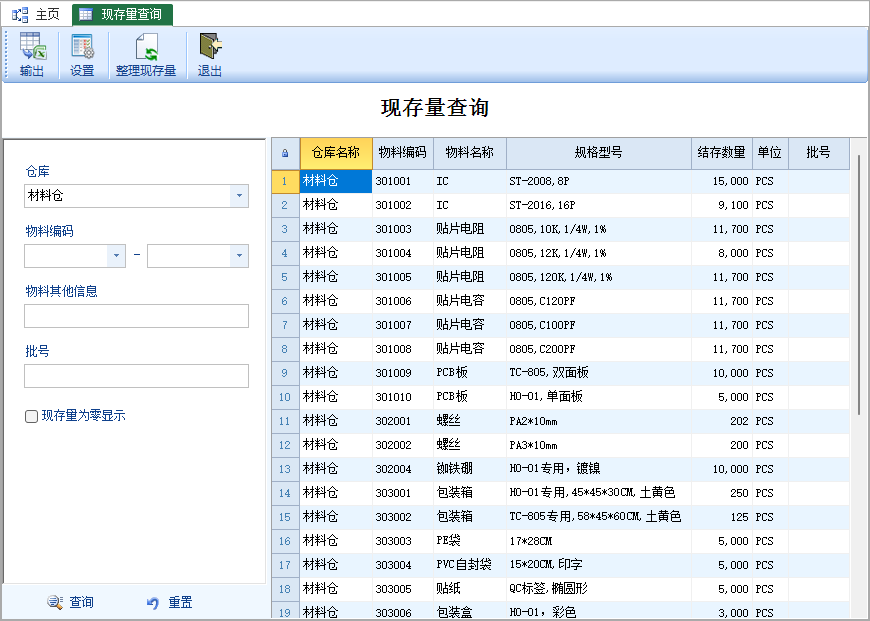Click the 材料仓 cell in row 1
The height and width of the screenshot is (621, 870).
336,181
